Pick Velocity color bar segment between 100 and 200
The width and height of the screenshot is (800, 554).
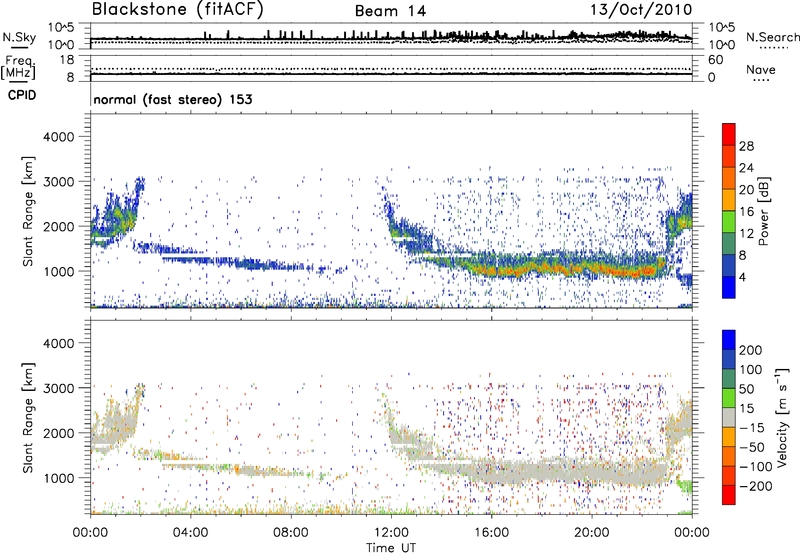tap(729, 359)
